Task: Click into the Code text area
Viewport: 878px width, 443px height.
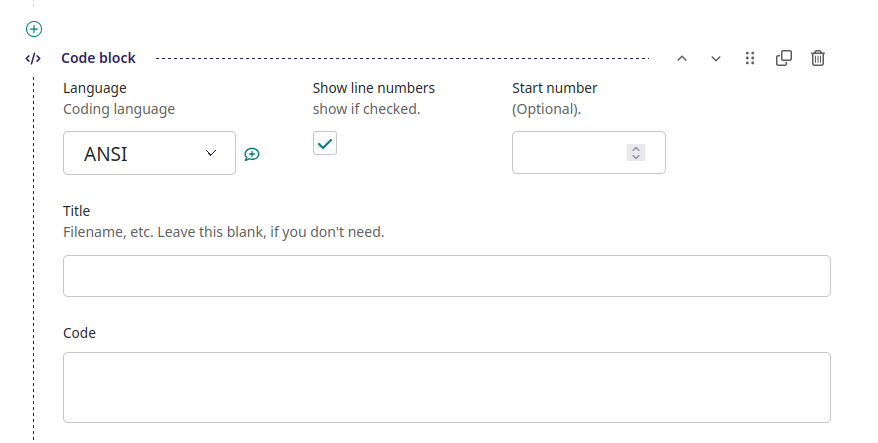Action: 446,387
